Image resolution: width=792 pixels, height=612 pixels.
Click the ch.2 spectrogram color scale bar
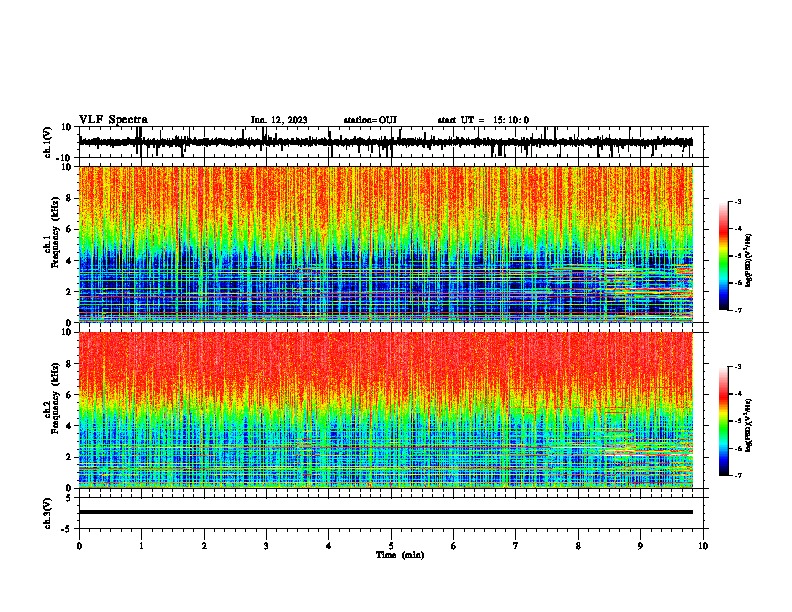(724, 421)
